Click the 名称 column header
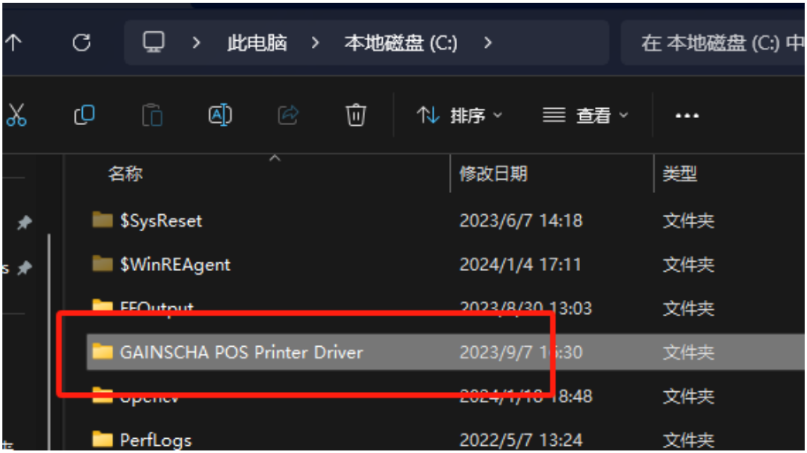The image size is (807, 453). 125,174
